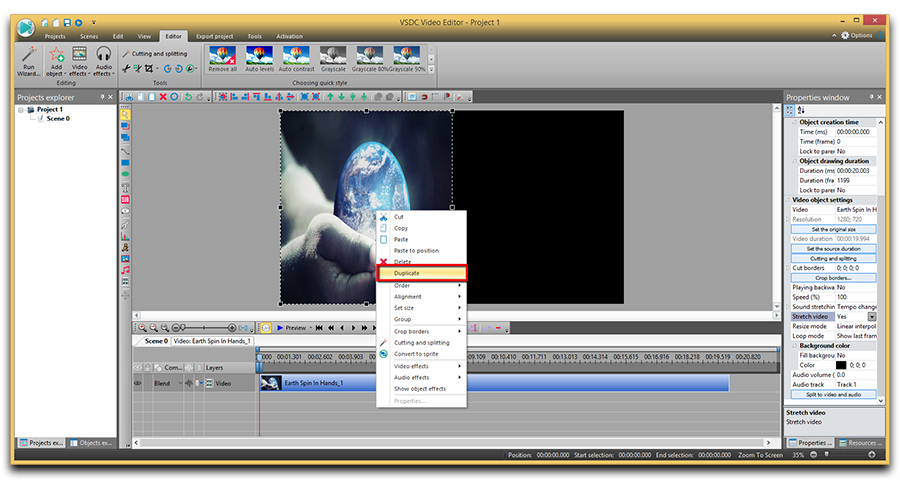Select the Scene 0 timeline tab

(x=156, y=341)
